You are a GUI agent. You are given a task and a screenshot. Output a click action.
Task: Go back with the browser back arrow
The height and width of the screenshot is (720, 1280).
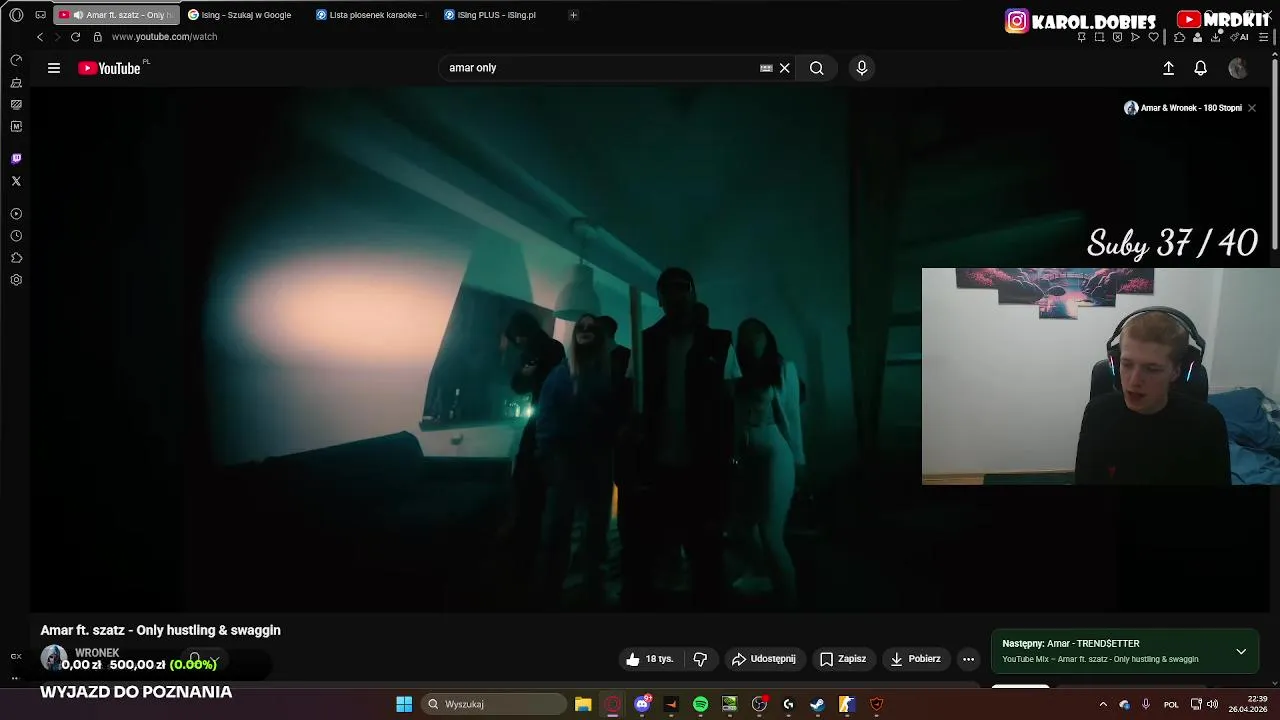click(x=40, y=37)
